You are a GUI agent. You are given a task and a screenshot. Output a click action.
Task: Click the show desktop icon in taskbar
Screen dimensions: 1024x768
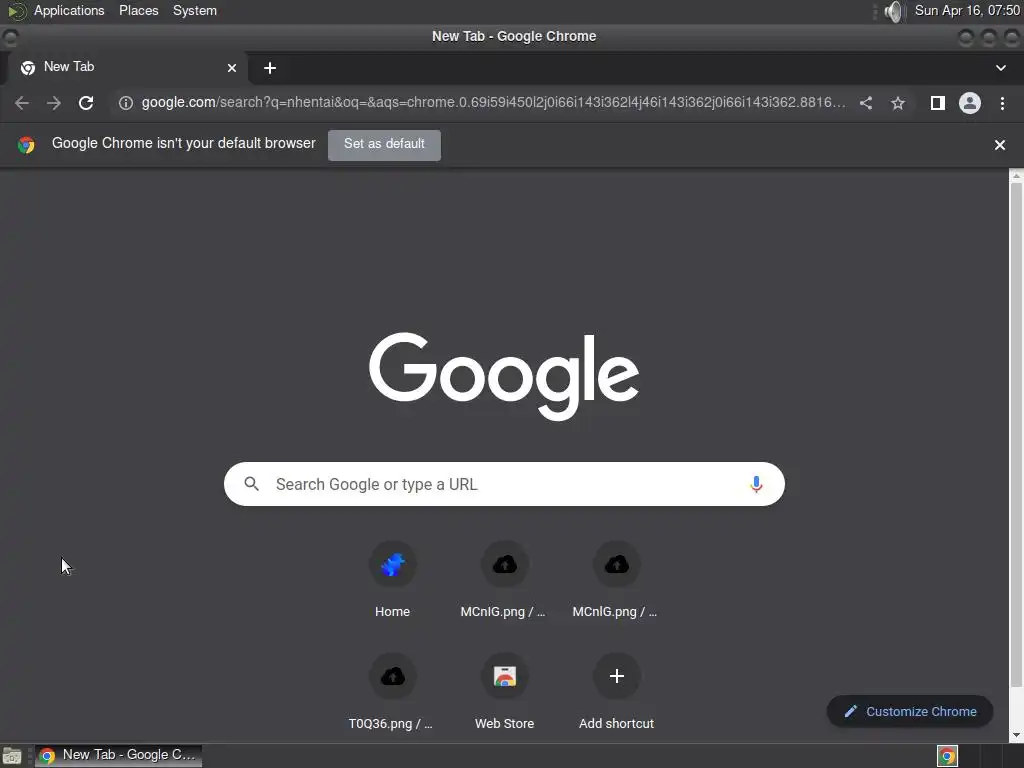[x=12, y=756]
